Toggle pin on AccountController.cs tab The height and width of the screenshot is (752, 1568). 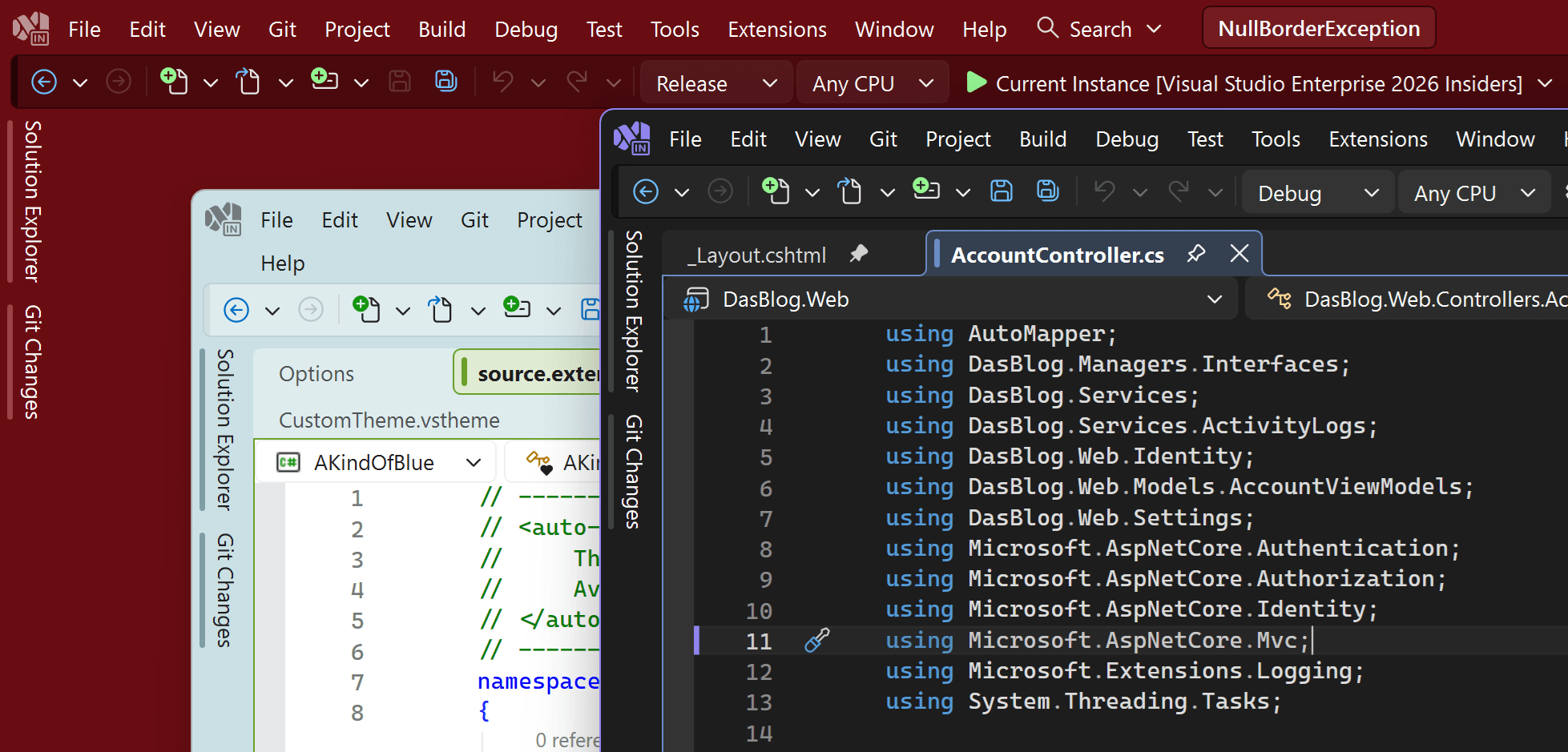tap(1196, 255)
